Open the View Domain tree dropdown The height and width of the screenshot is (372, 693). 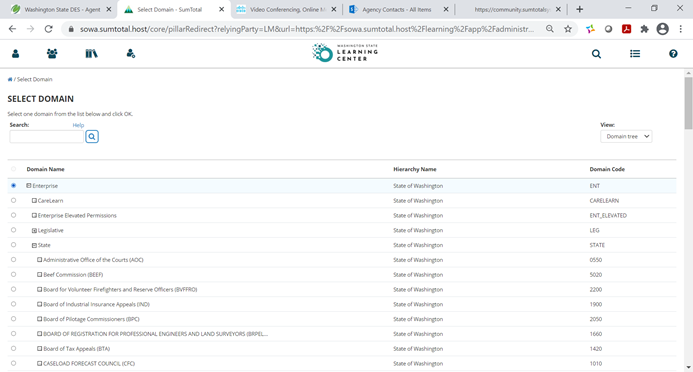[626, 137]
